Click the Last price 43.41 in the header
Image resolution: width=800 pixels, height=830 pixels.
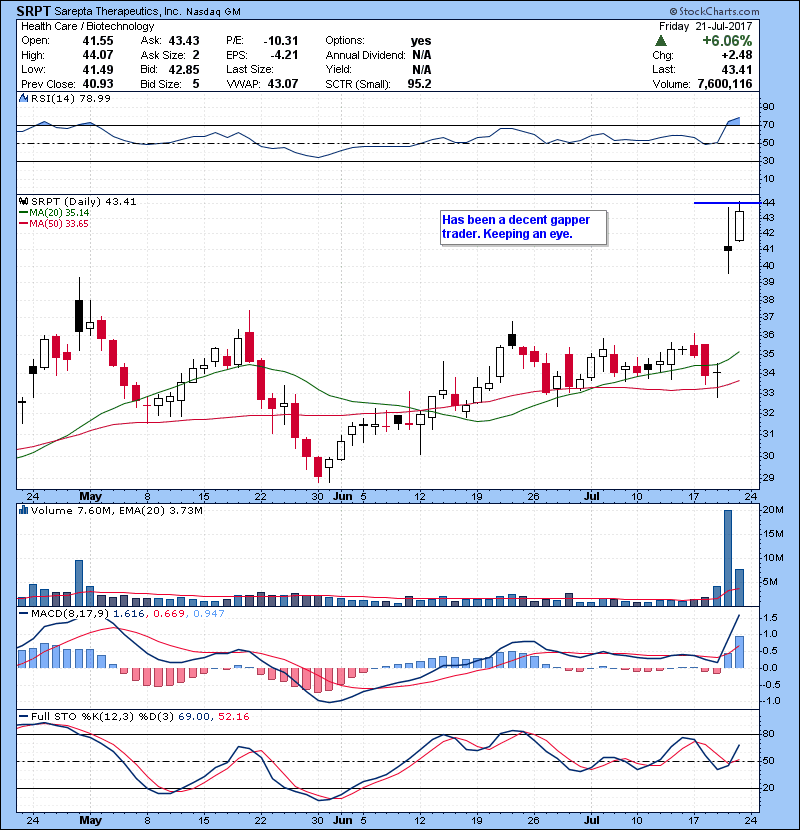coord(737,69)
